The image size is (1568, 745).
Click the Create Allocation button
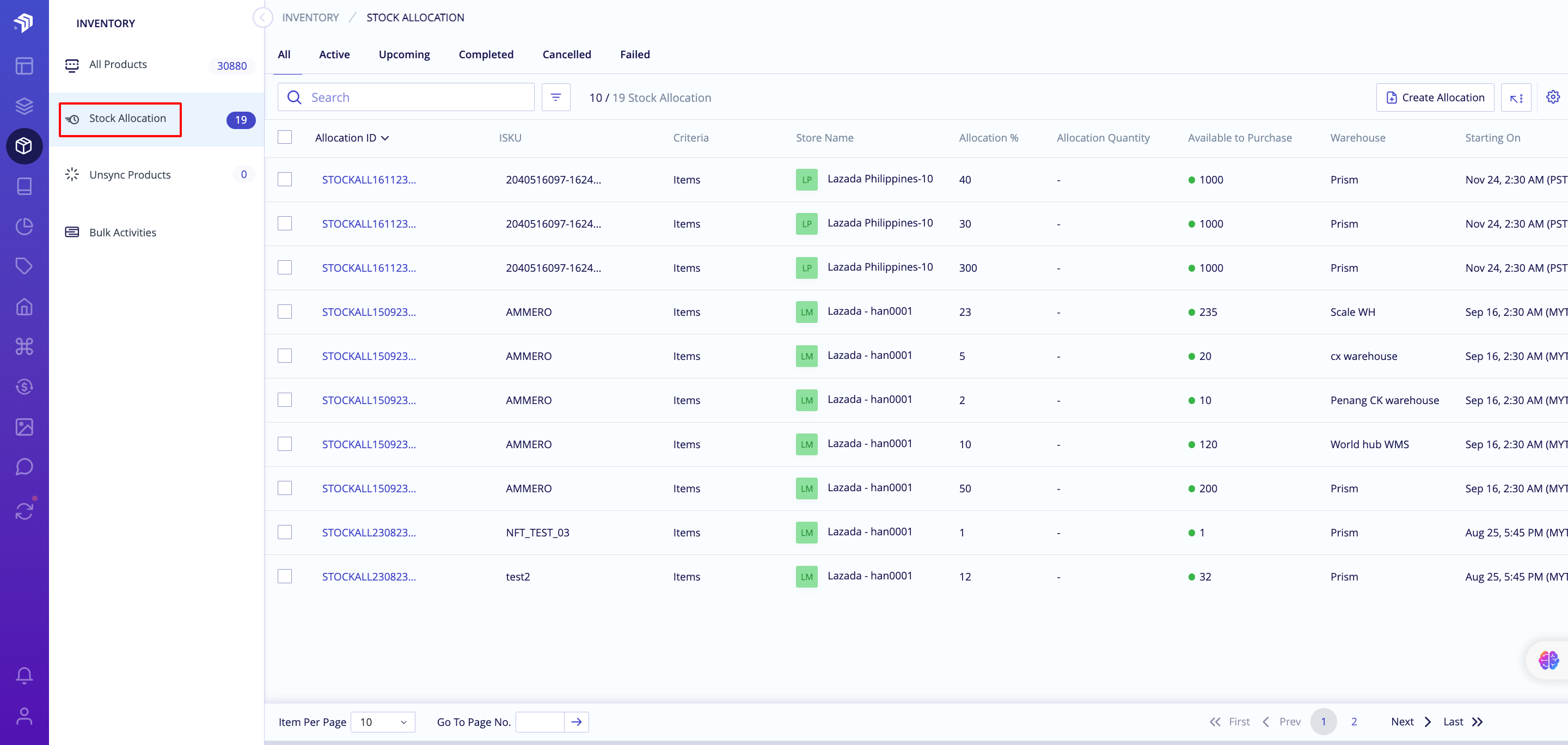click(1435, 97)
